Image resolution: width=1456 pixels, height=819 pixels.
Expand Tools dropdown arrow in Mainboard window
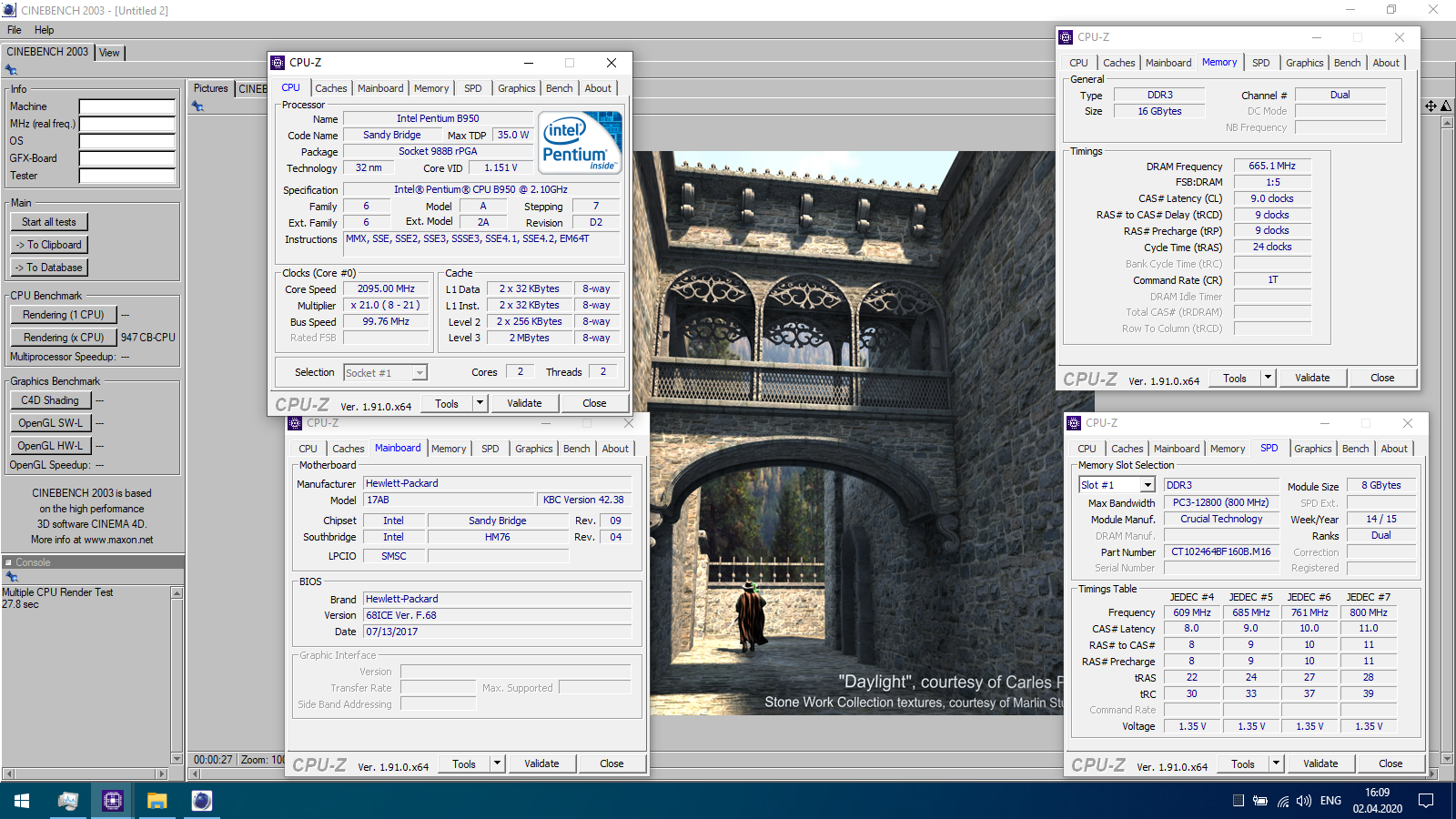pyautogui.click(x=498, y=763)
